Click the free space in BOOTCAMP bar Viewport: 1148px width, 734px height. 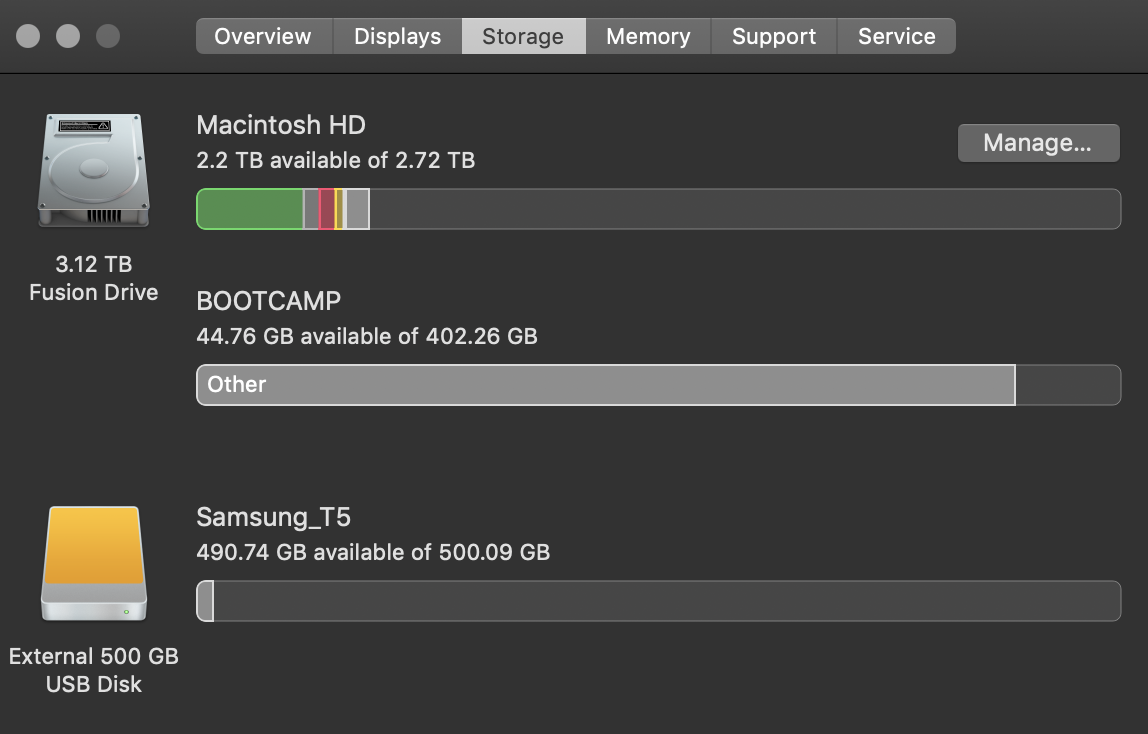pos(1067,385)
